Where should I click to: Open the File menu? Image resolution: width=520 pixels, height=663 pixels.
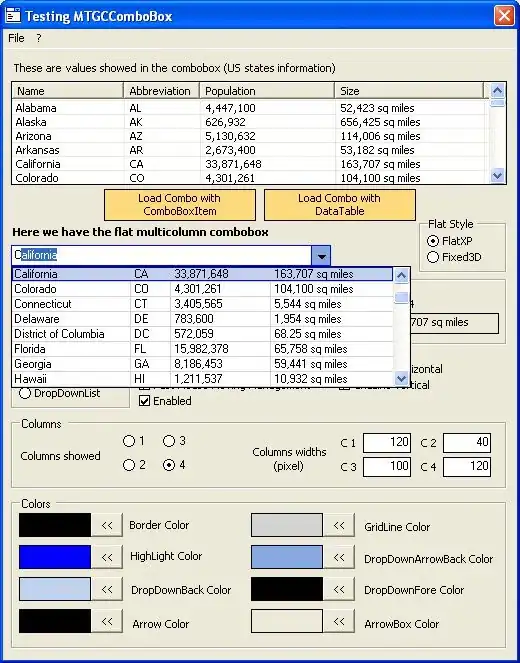(x=16, y=38)
